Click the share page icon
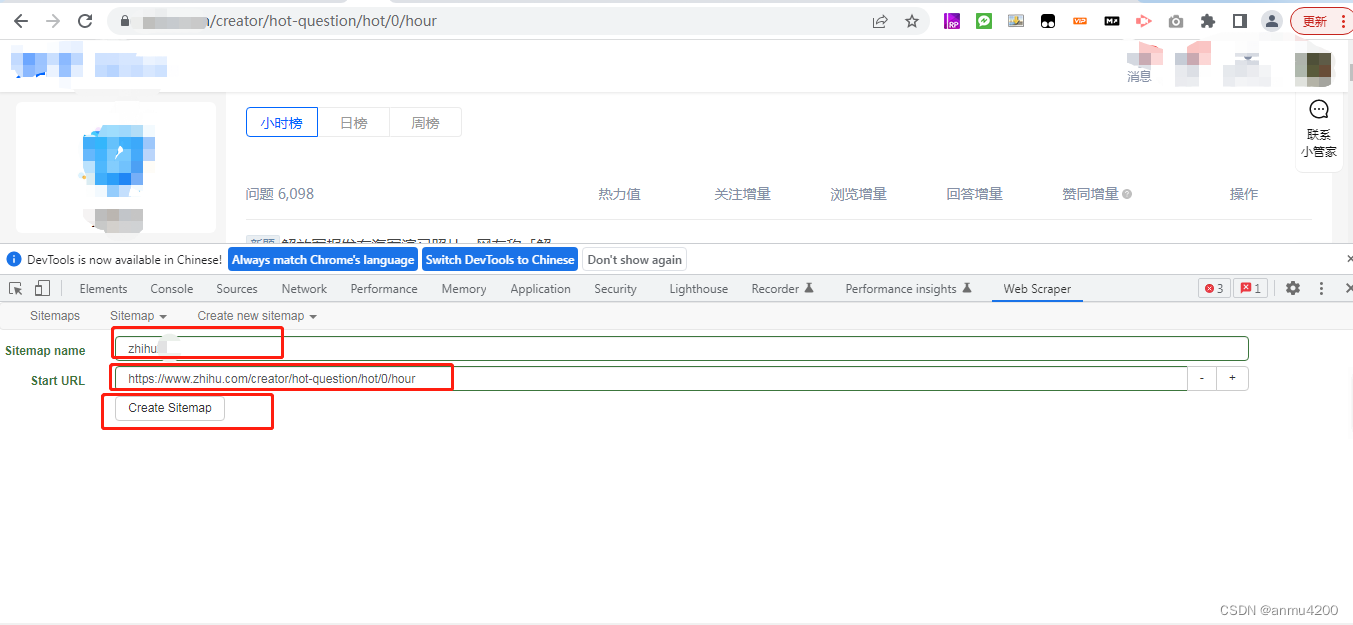The image size is (1353, 625). 880,21
